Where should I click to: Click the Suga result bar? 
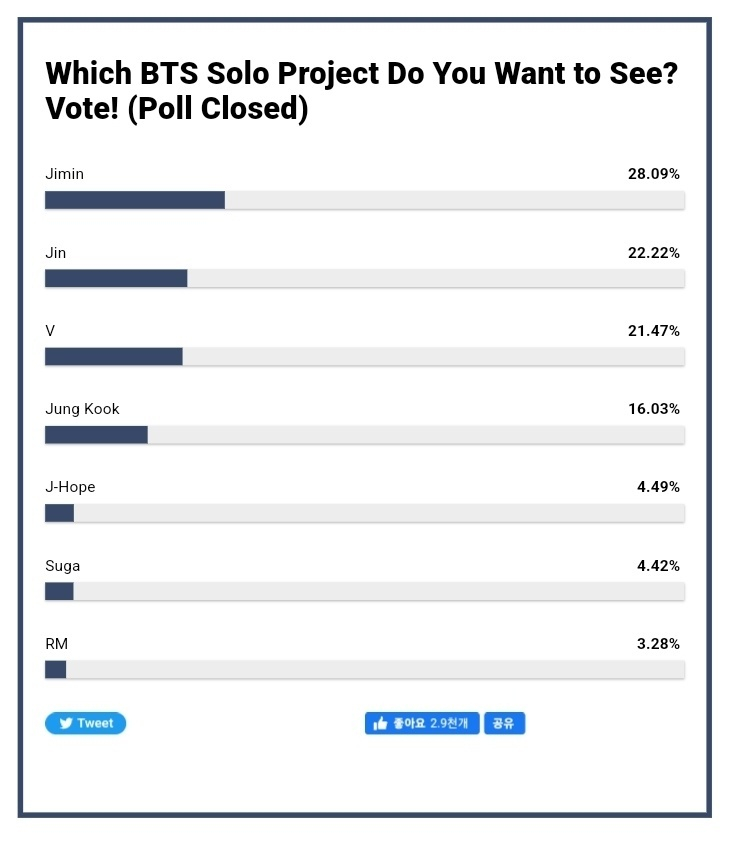[x=365, y=592]
